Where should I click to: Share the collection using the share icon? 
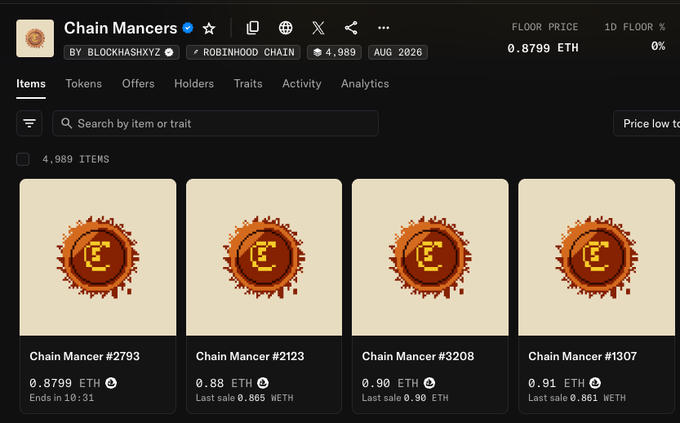coord(351,28)
